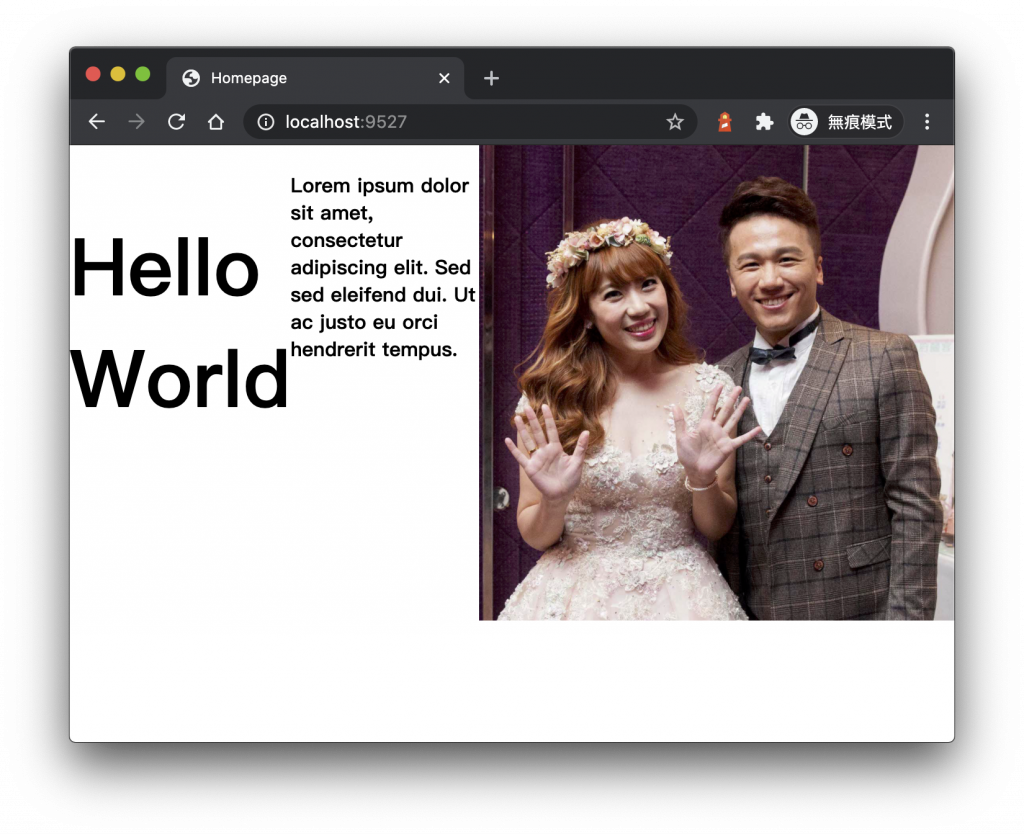Click the forward navigation arrow

point(136,122)
